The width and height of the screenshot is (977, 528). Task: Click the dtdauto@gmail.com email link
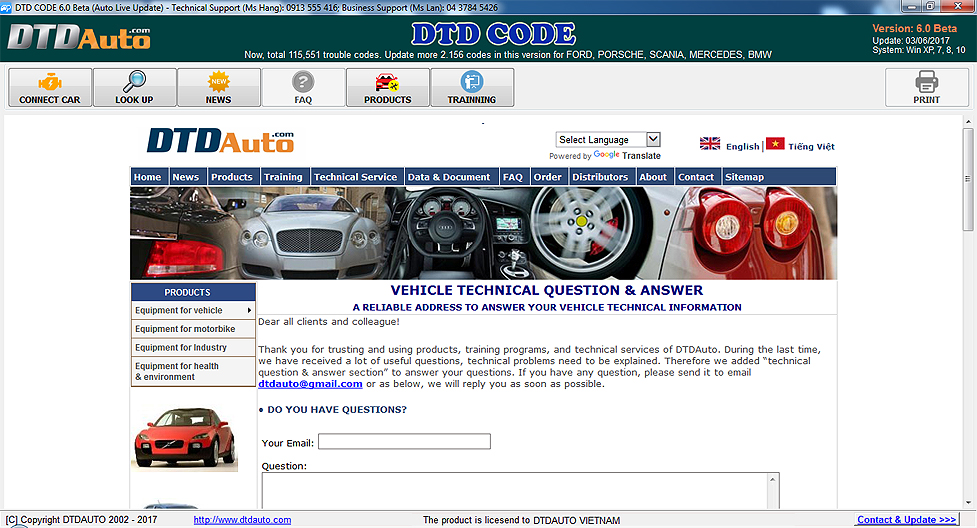coord(310,384)
